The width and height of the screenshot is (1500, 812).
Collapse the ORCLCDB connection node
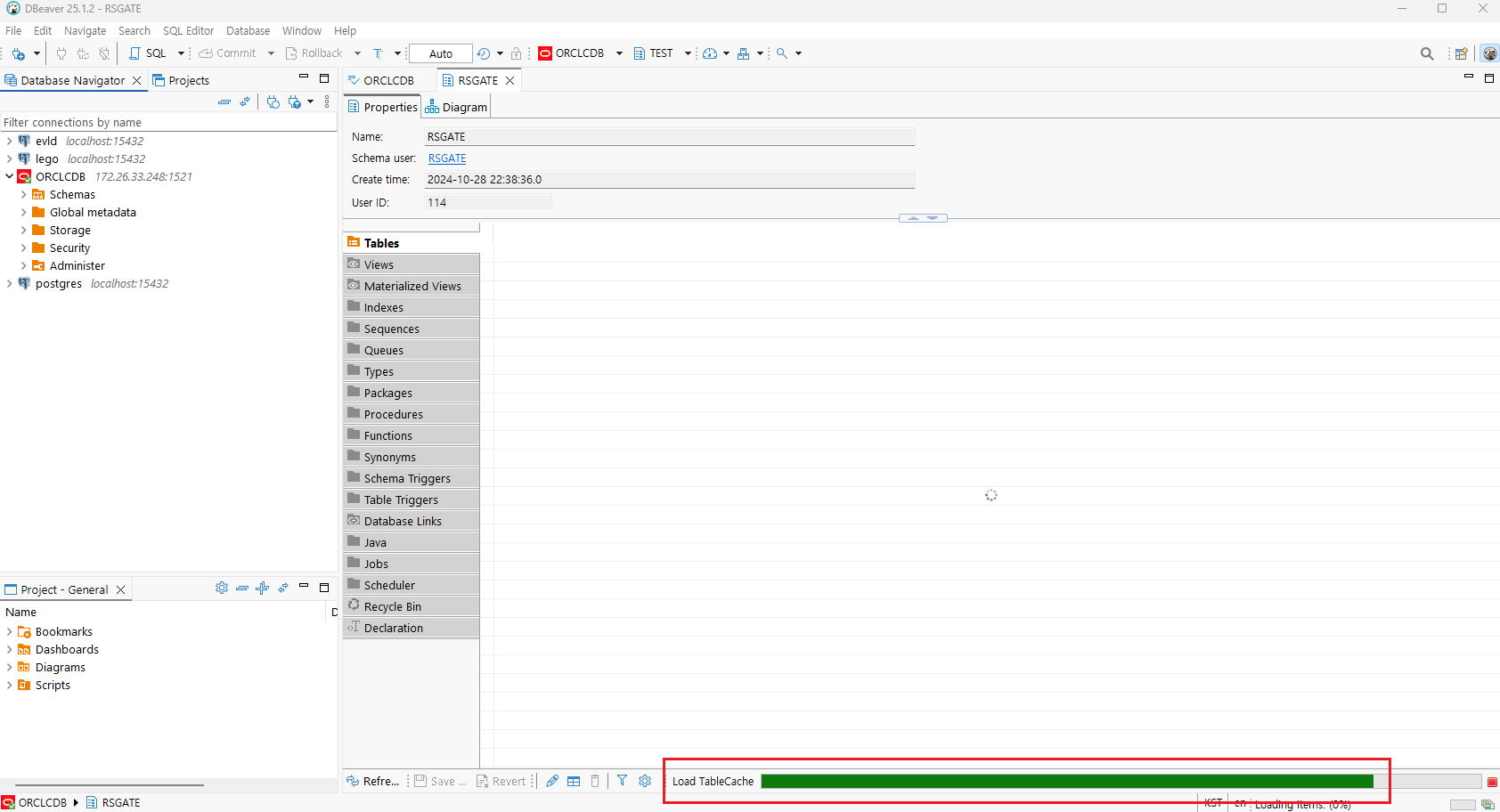pyautogui.click(x=10, y=176)
